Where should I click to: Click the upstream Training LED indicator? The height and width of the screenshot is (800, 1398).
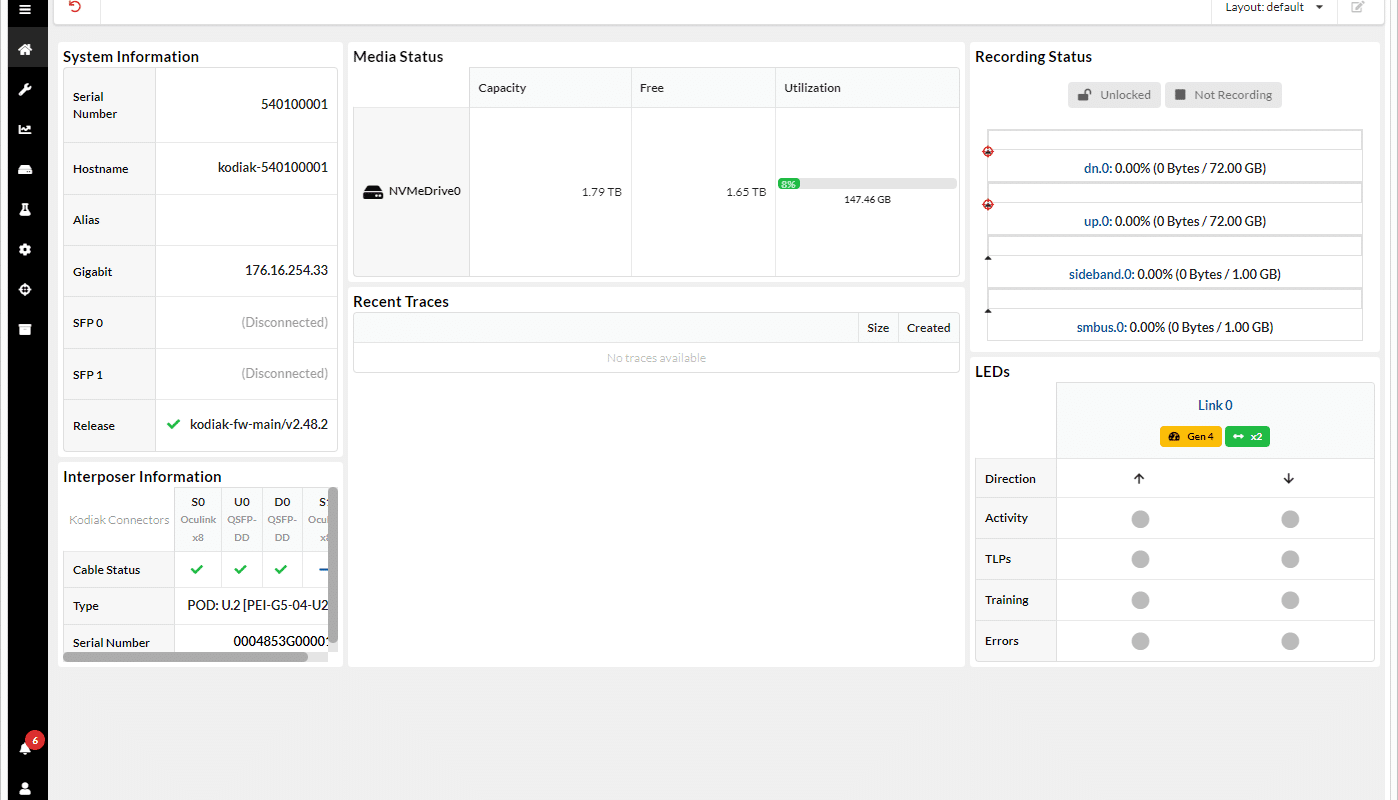(1140, 600)
